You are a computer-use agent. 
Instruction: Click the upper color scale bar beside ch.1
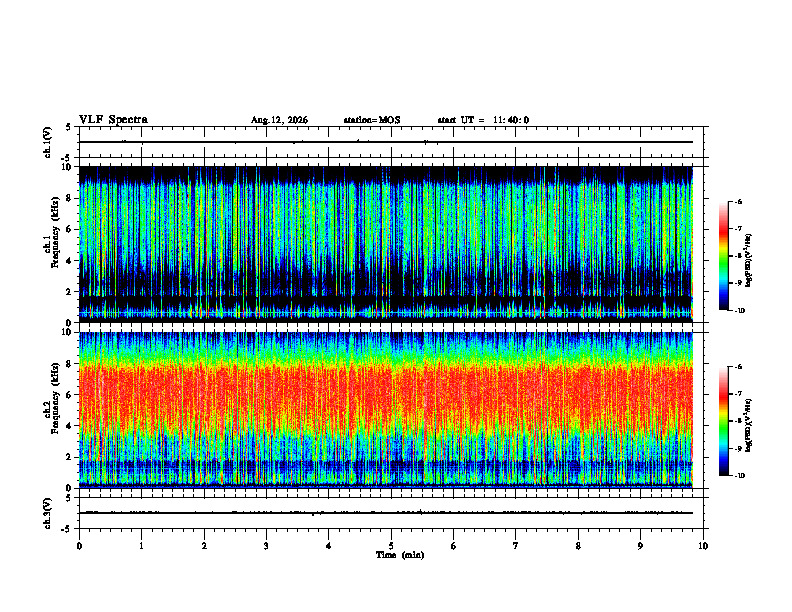[723, 256]
